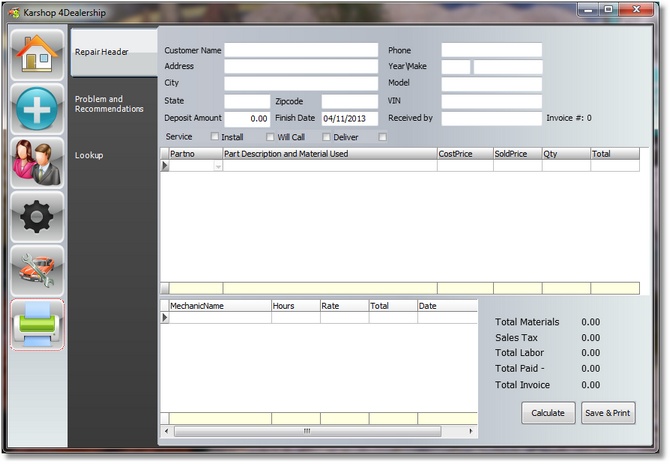Check the Deliver checkbox
Screen dimensions: 670x464
coord(326,137)
